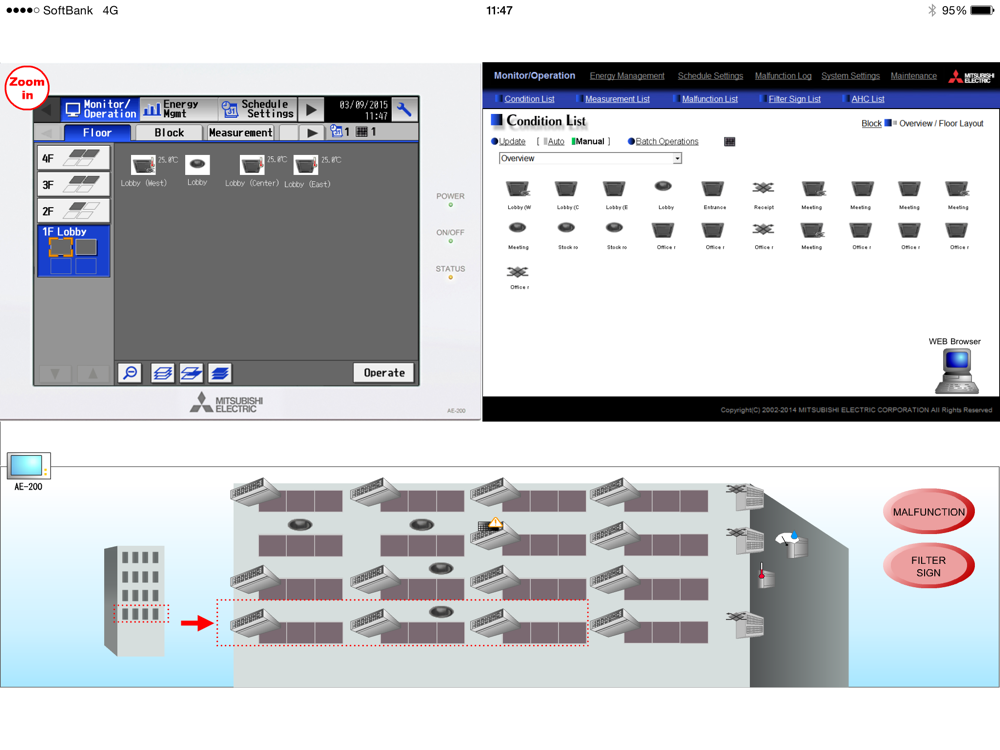Open AHC List link
This screenshot has width=1000, height=750.
tap(868, 99)
